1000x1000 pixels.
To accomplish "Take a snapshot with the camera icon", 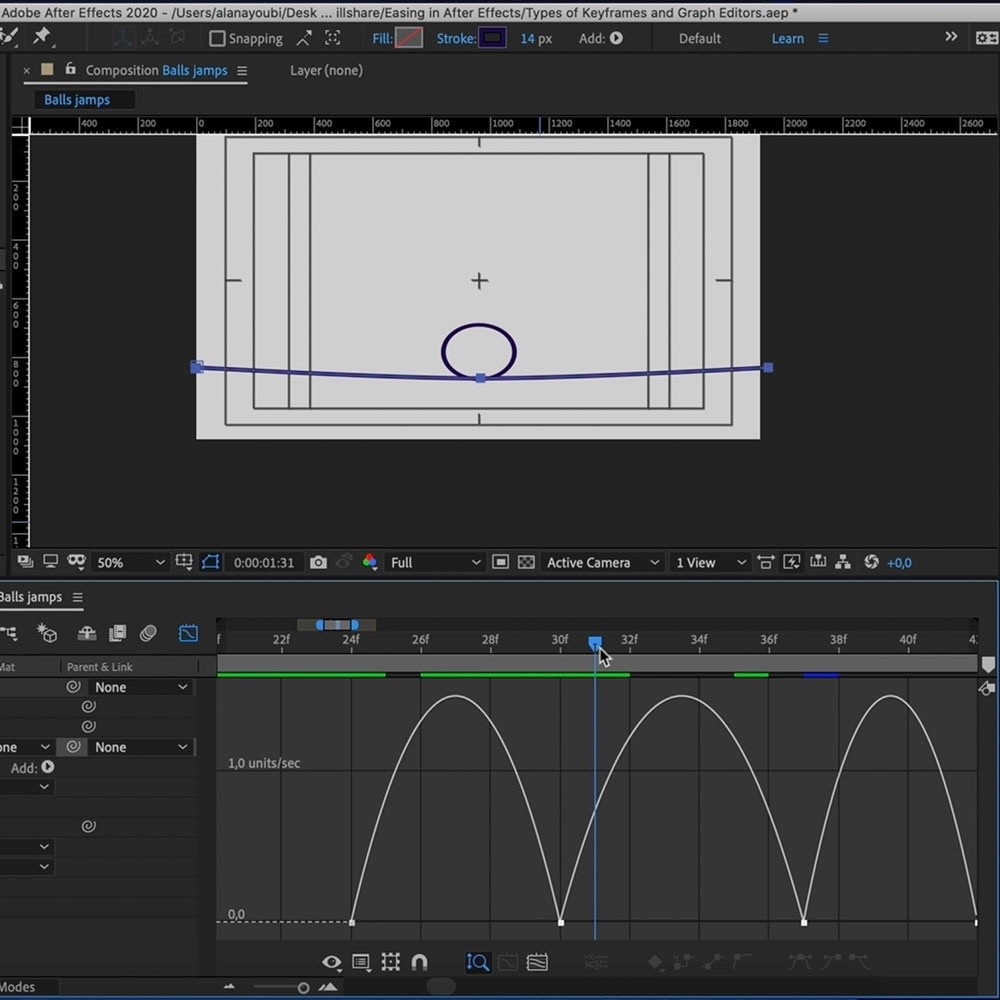I will point(318,563).
